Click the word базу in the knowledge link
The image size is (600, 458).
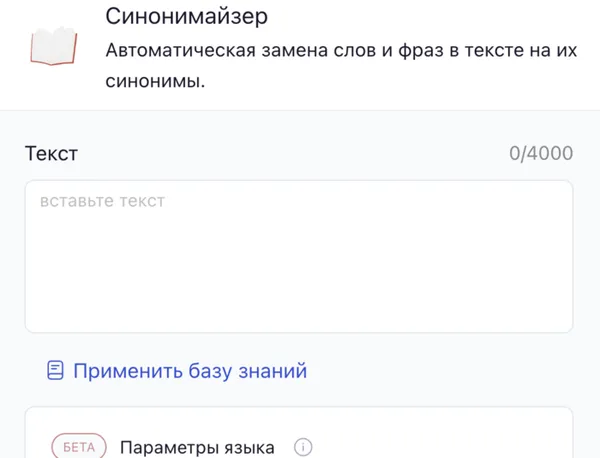pos(210,371)
